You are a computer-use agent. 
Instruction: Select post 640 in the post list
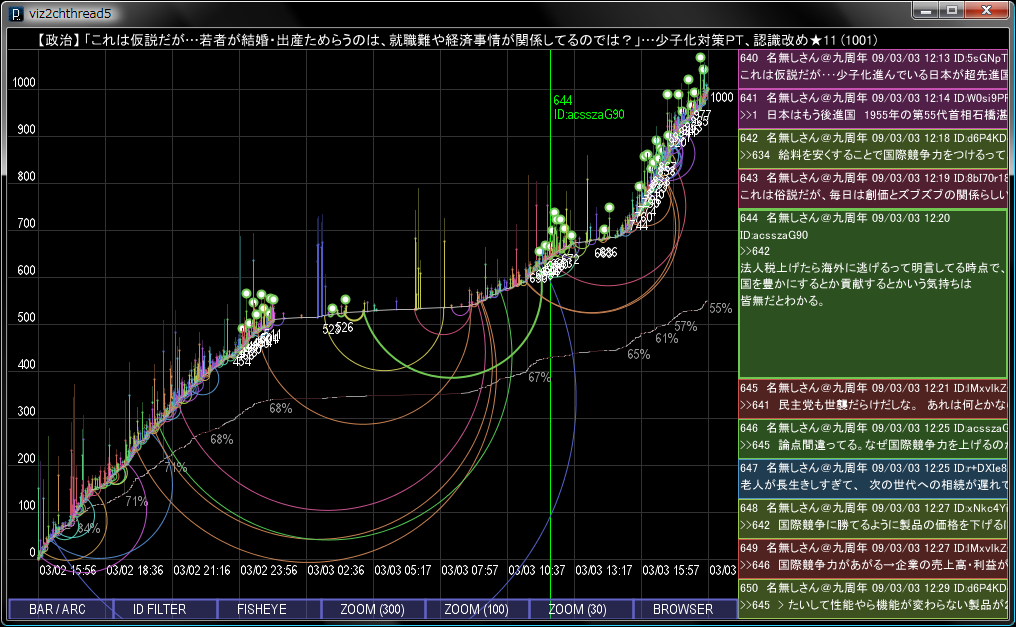[872, 68]
